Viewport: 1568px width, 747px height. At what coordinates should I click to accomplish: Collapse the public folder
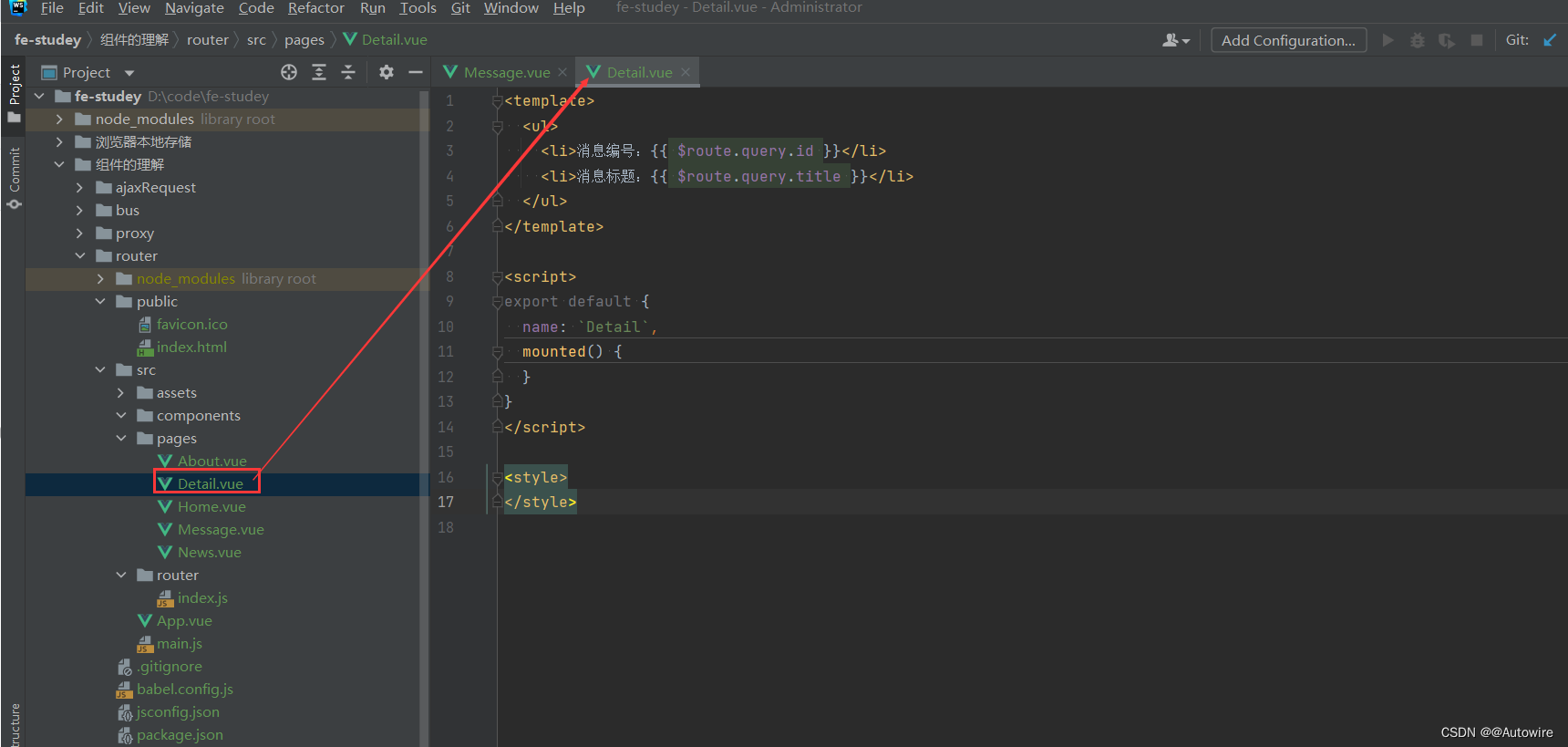tap(100, 301)
